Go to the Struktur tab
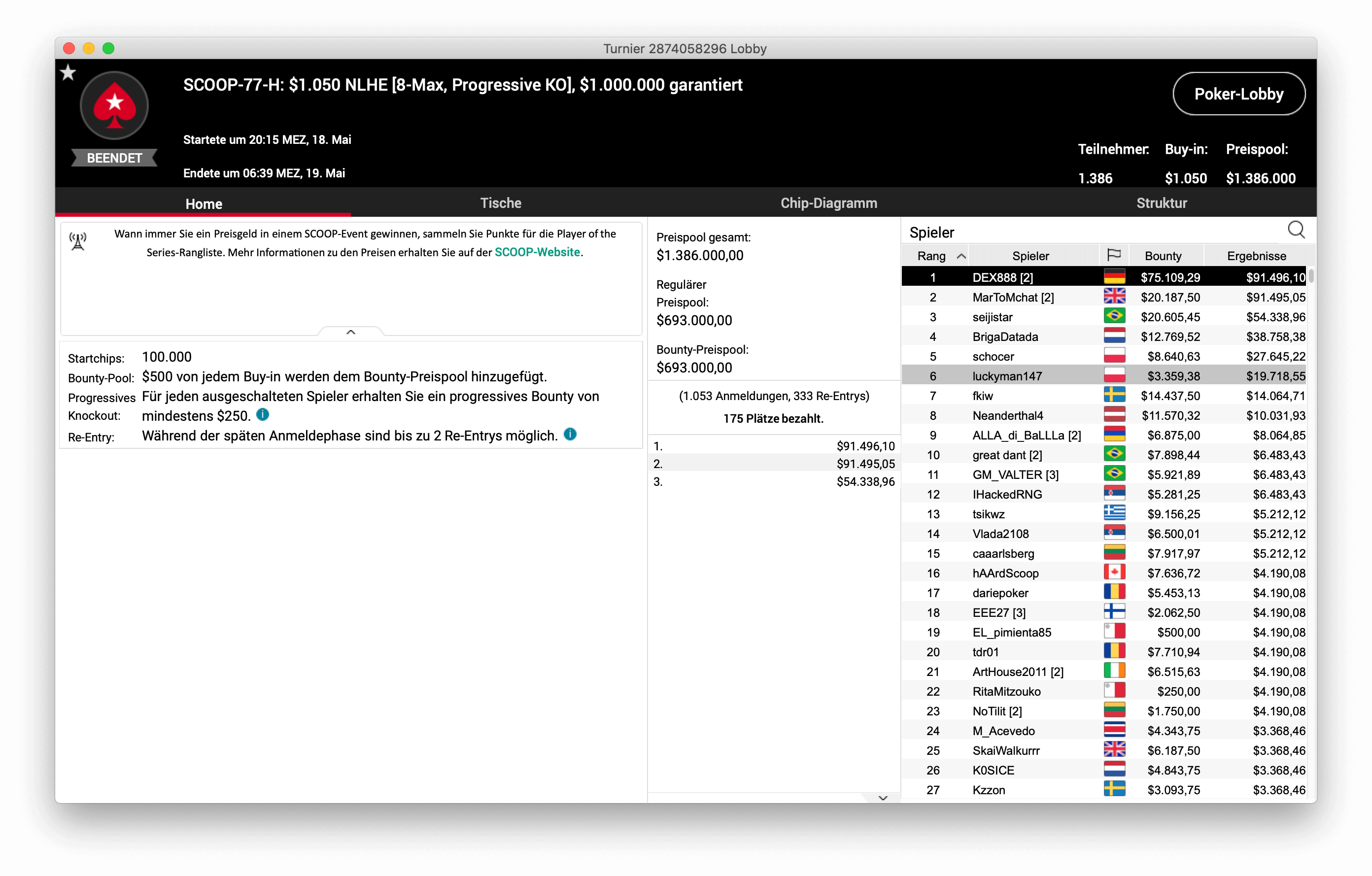1372x876 pixels. click(1161, 203)
